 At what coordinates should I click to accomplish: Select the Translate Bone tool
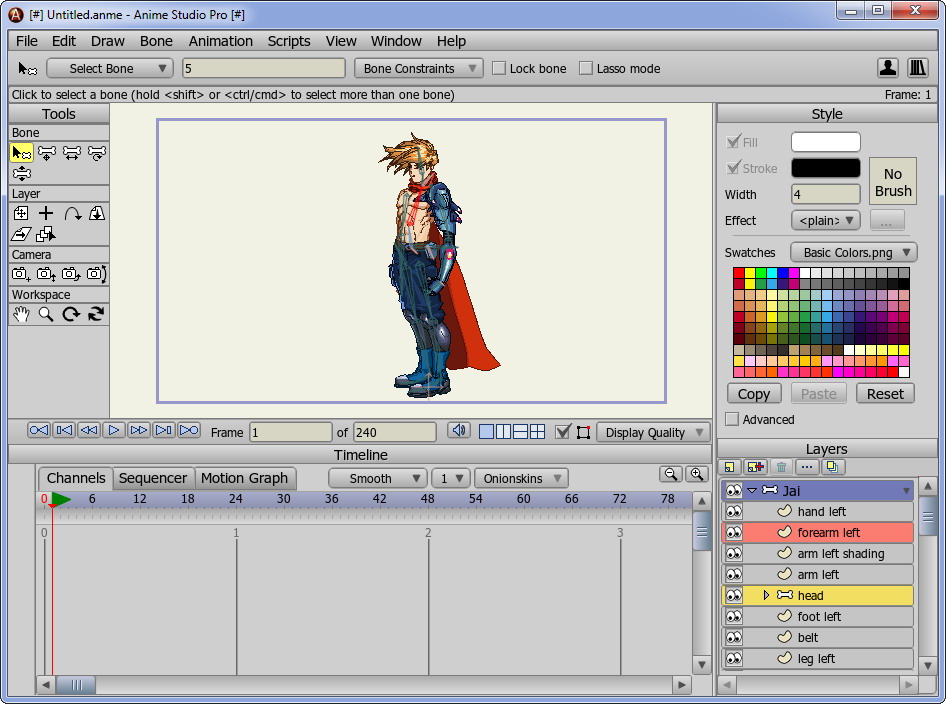(x=47, y=153)
